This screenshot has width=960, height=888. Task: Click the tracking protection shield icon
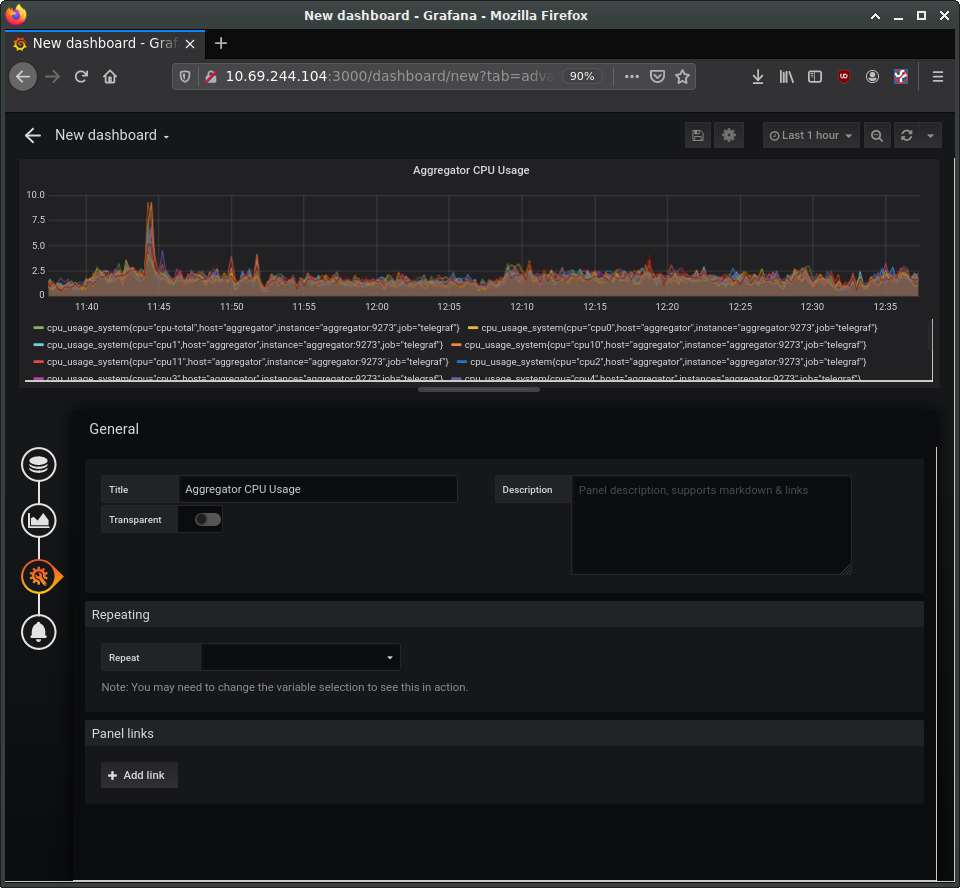coord(185,77)
